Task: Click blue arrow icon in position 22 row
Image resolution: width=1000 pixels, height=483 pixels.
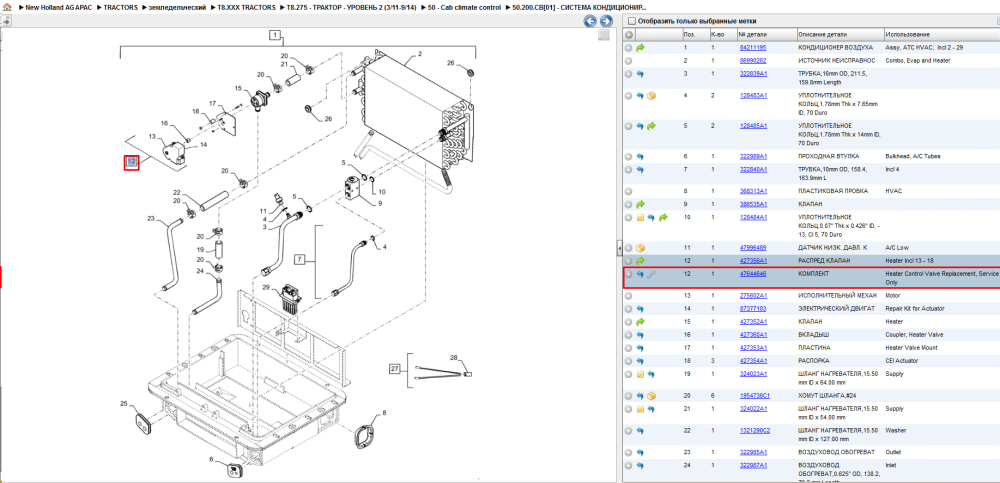Action: [640, 431]
